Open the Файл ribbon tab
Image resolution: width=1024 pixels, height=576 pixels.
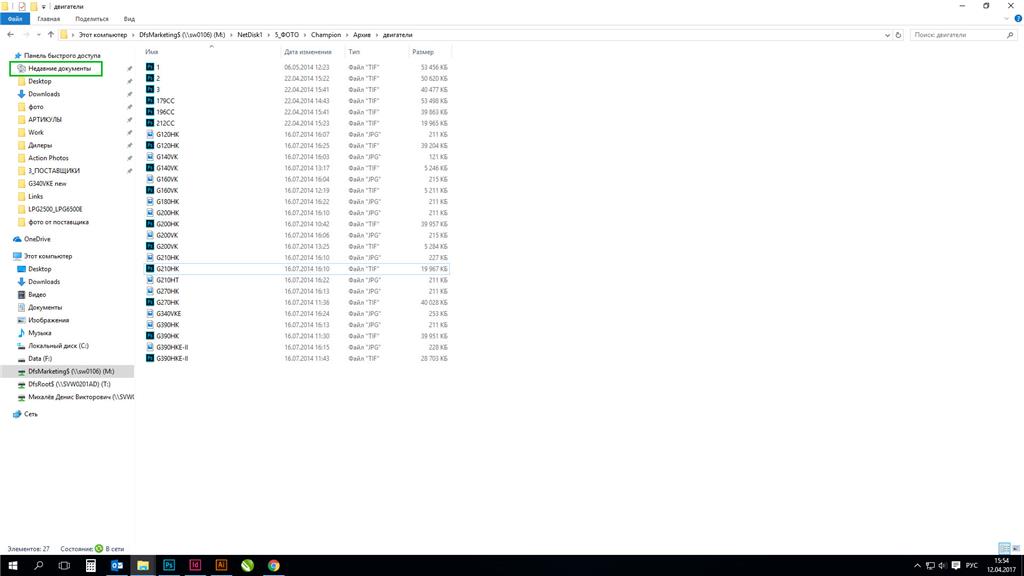pyautogui.click(x=15, y=19)
